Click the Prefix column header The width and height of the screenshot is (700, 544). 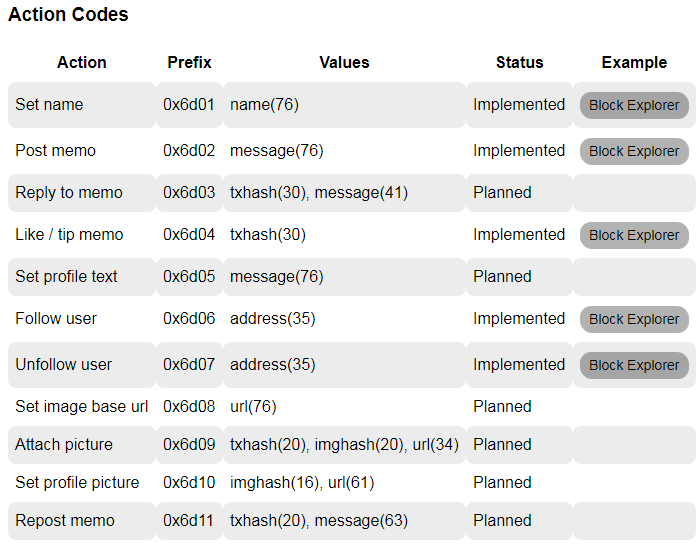coord(189,62)
